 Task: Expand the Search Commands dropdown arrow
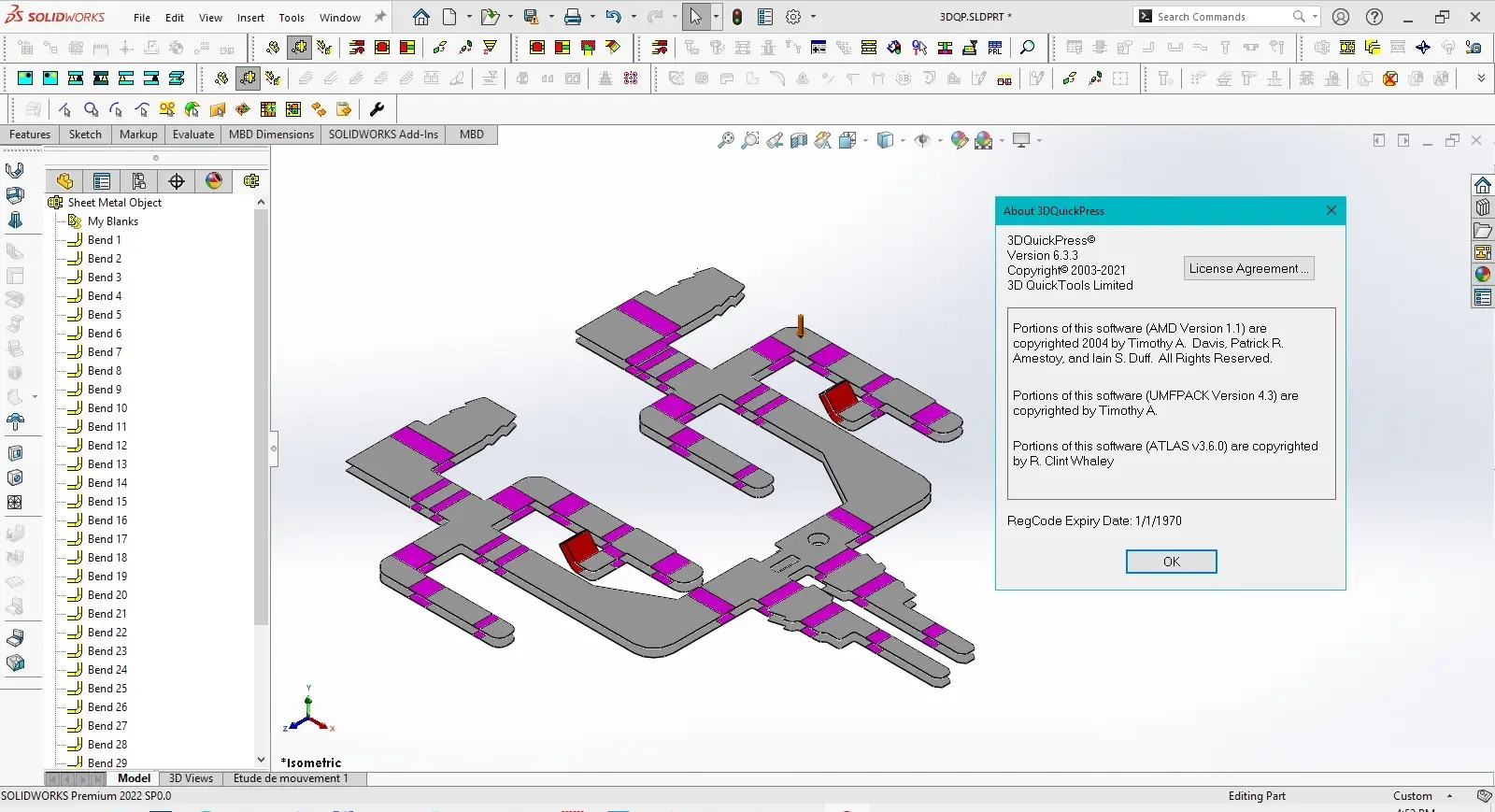pyautogui.click(x=1315, y=17)
